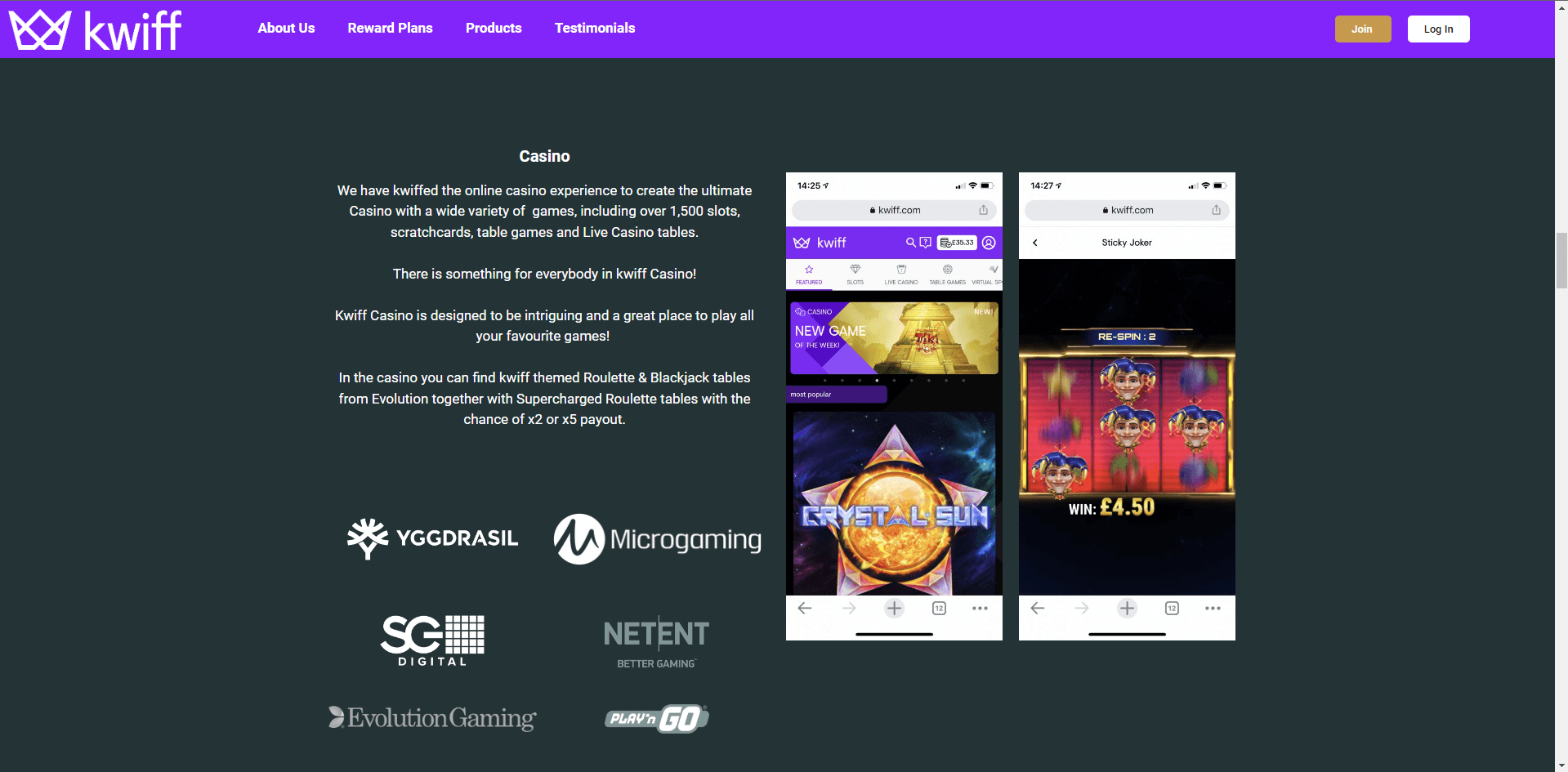Open the Reward Plans menu item
Image resolution: width=1568 pixels, height=772 pixels.
click(390, 28)
